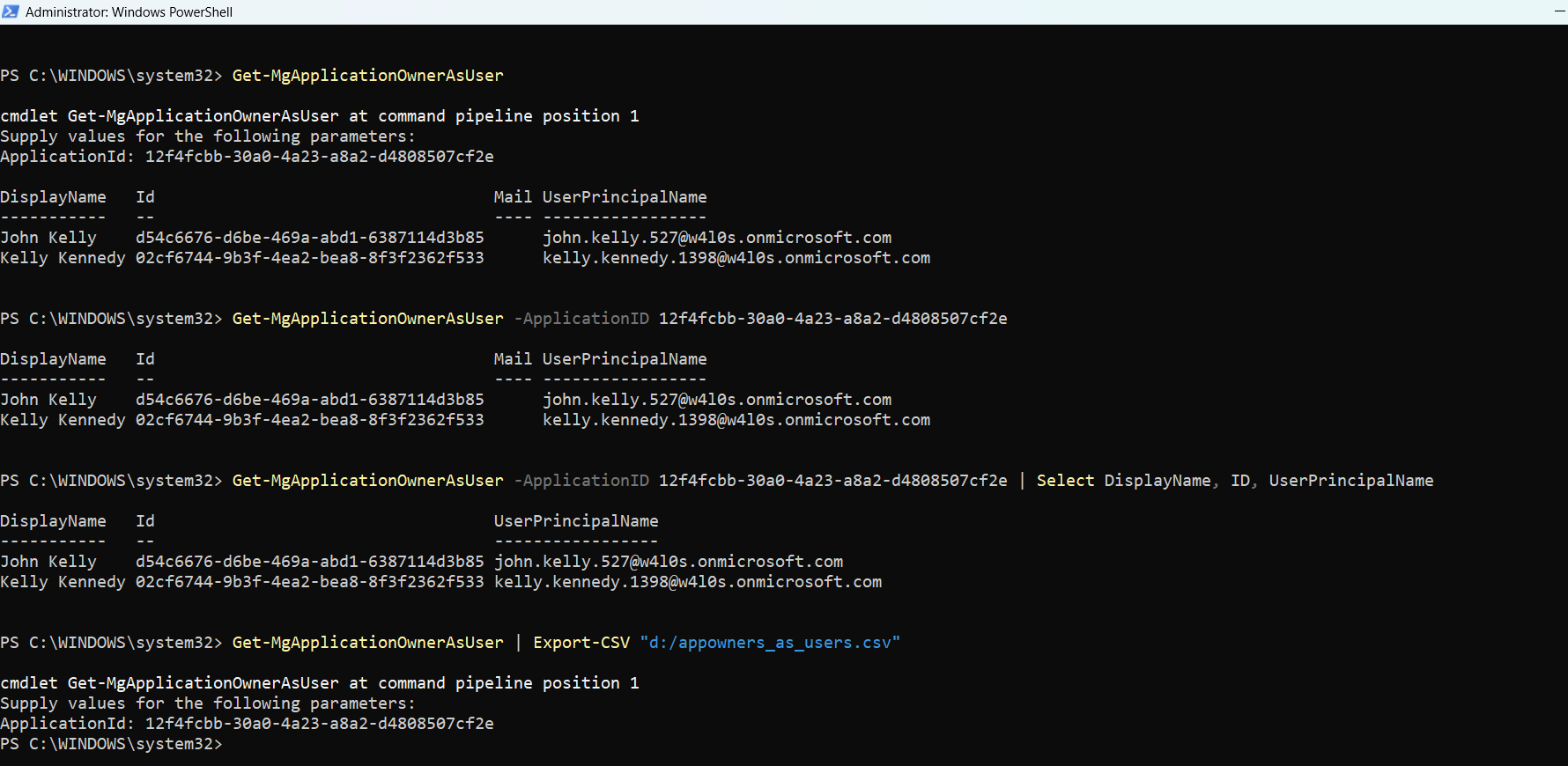Click the ApplicationId value above the last prompt

[319, 724]
